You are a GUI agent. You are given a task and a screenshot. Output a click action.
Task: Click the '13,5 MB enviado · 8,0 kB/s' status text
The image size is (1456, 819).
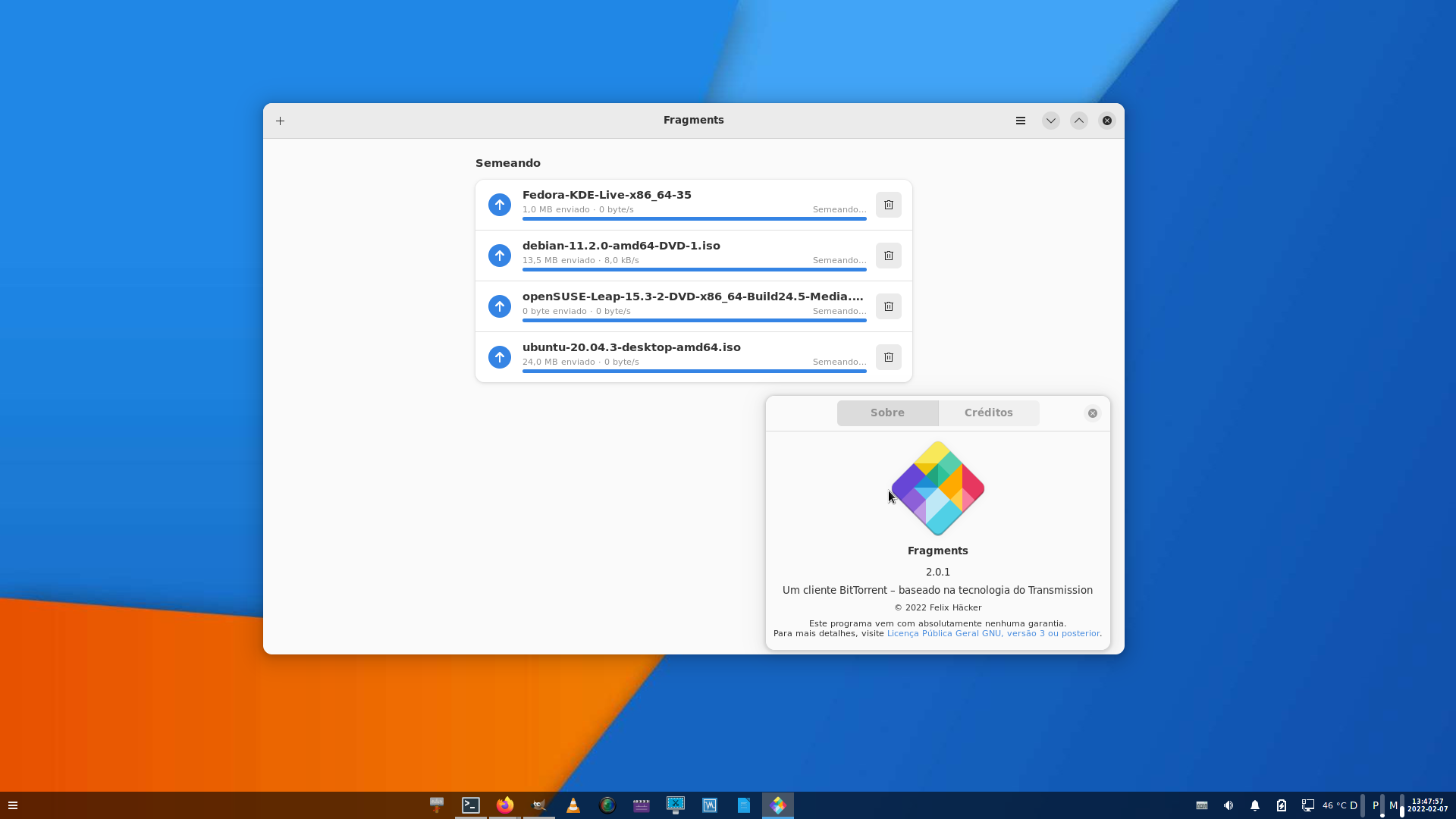581,260
